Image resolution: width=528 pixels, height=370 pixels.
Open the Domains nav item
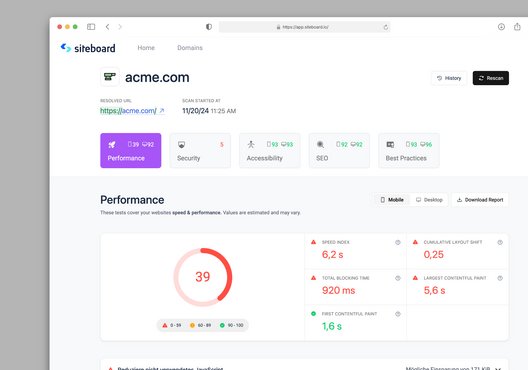190,48
